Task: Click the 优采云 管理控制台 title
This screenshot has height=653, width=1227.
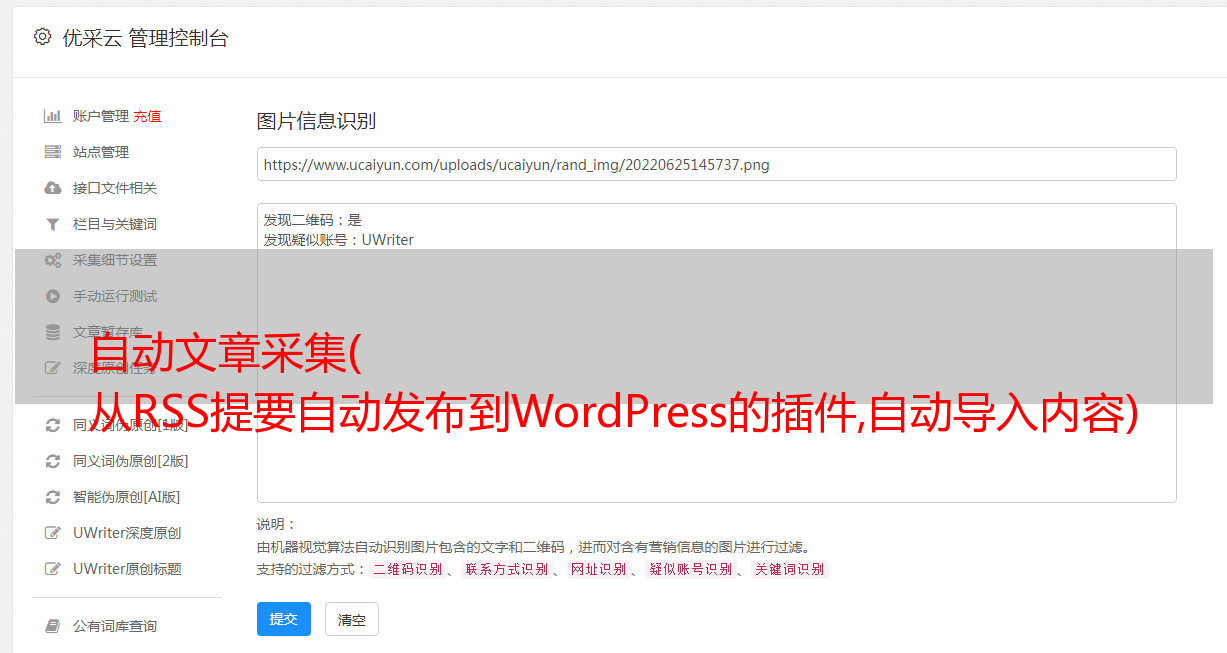Action: tap(145, 38)
